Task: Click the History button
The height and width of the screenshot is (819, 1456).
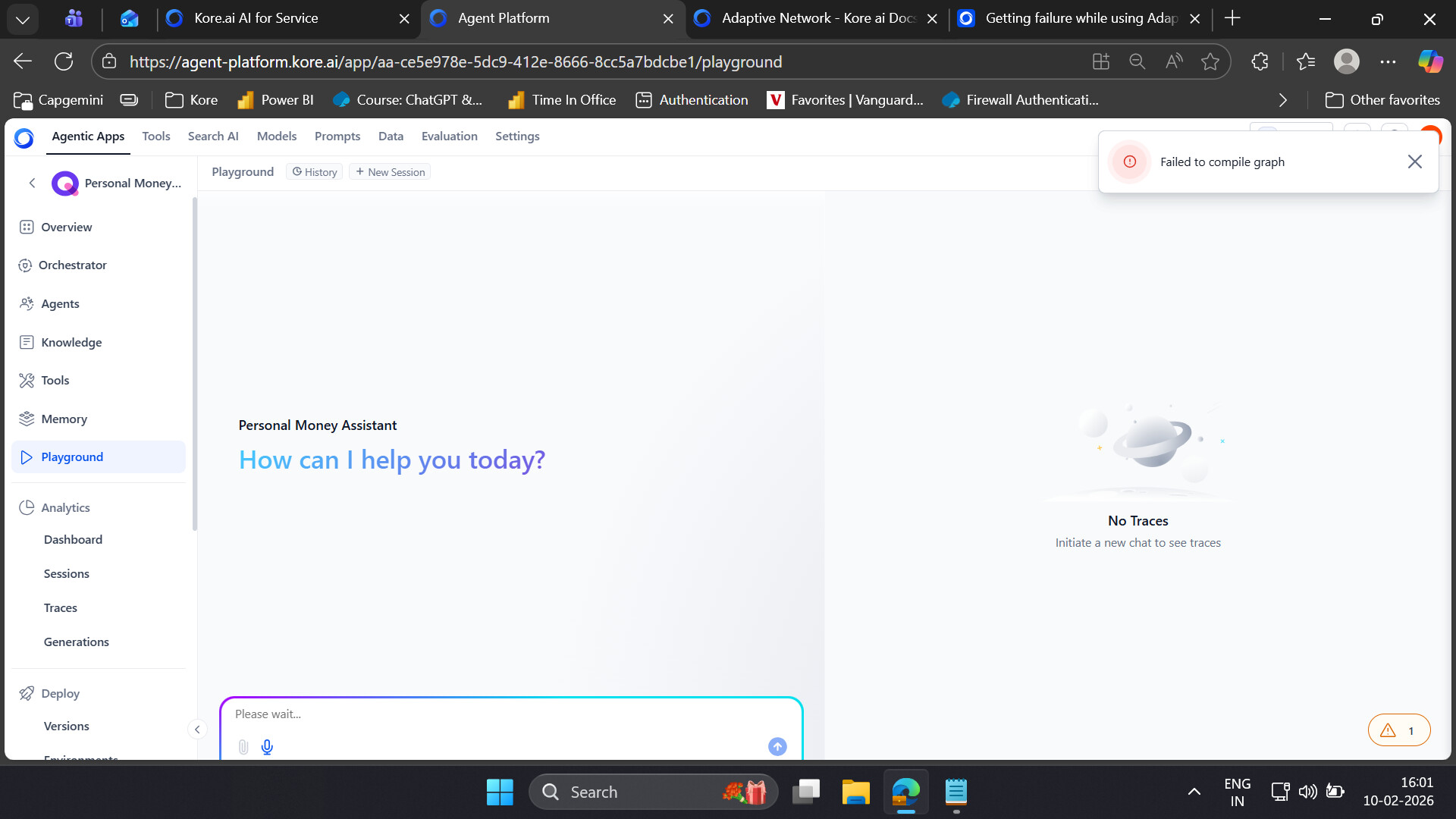Action: 315,172
